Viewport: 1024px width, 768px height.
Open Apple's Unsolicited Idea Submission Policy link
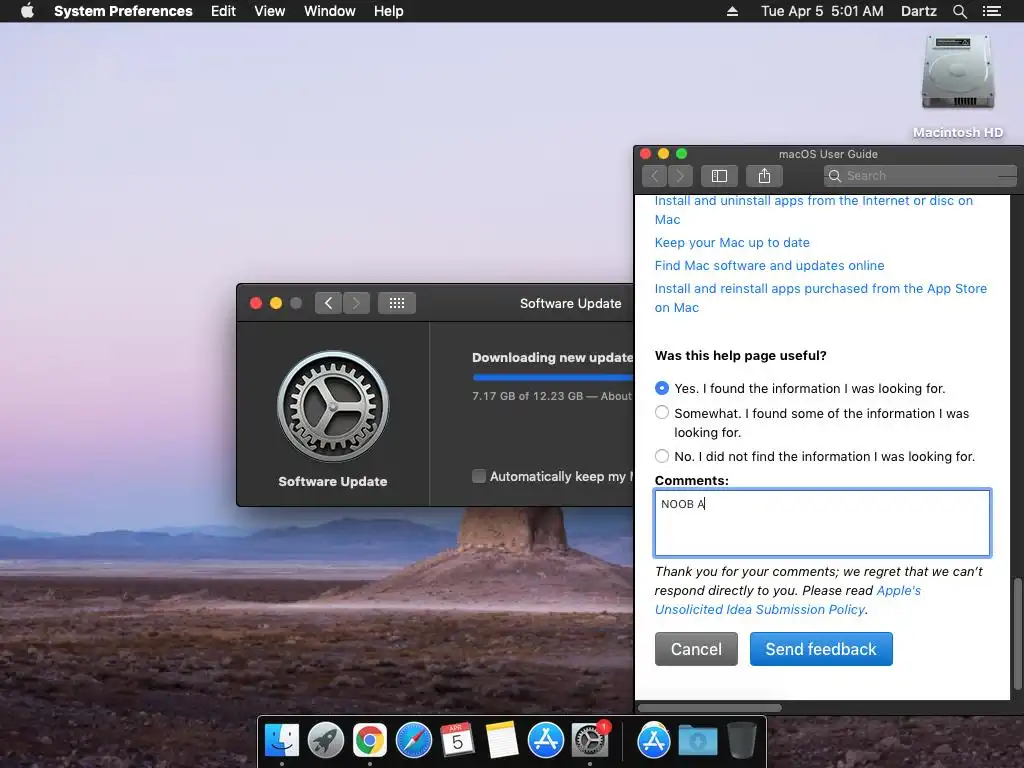coord(788,600)
